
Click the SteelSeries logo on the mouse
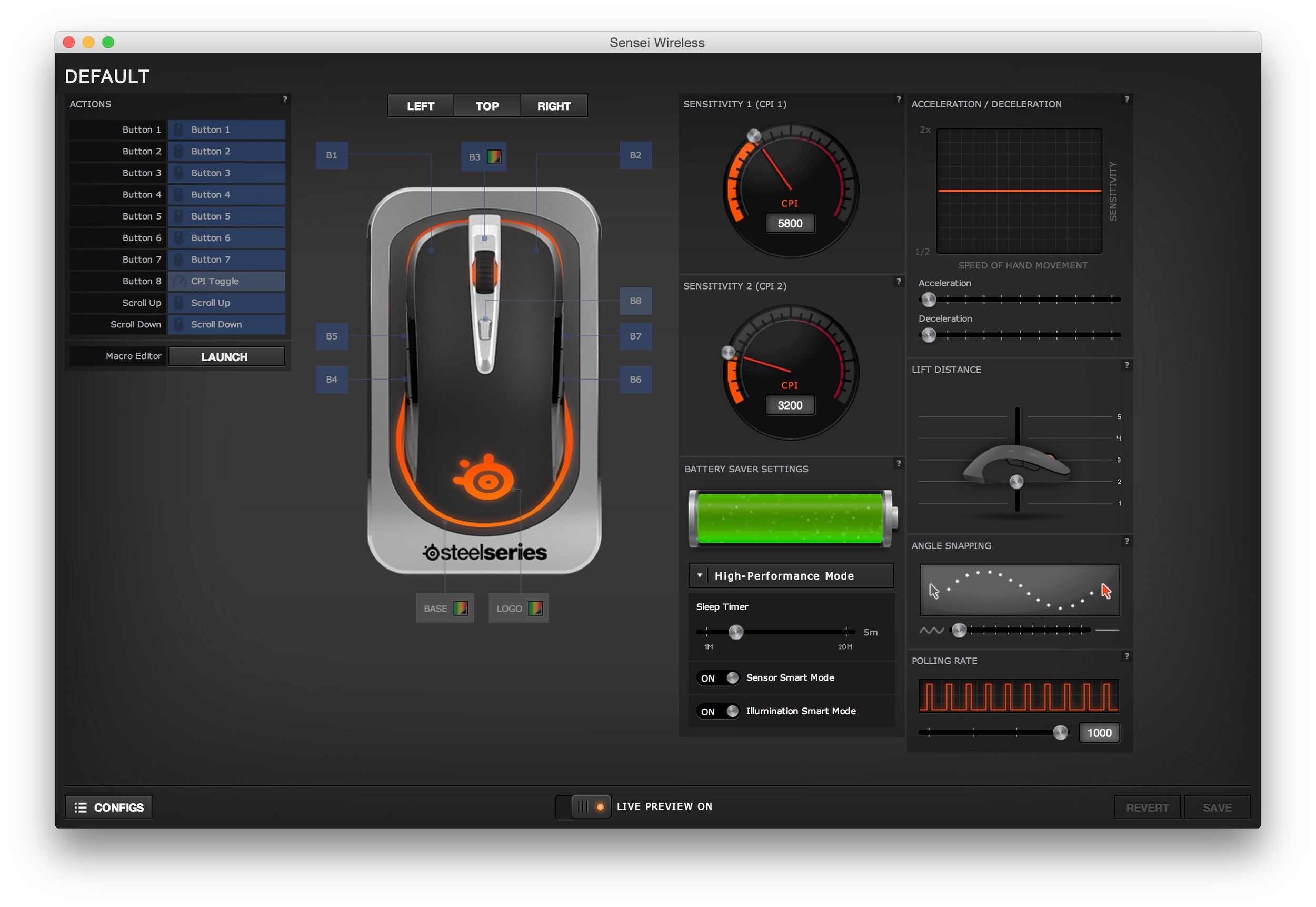pyautogui.click(x=484, y=477)
